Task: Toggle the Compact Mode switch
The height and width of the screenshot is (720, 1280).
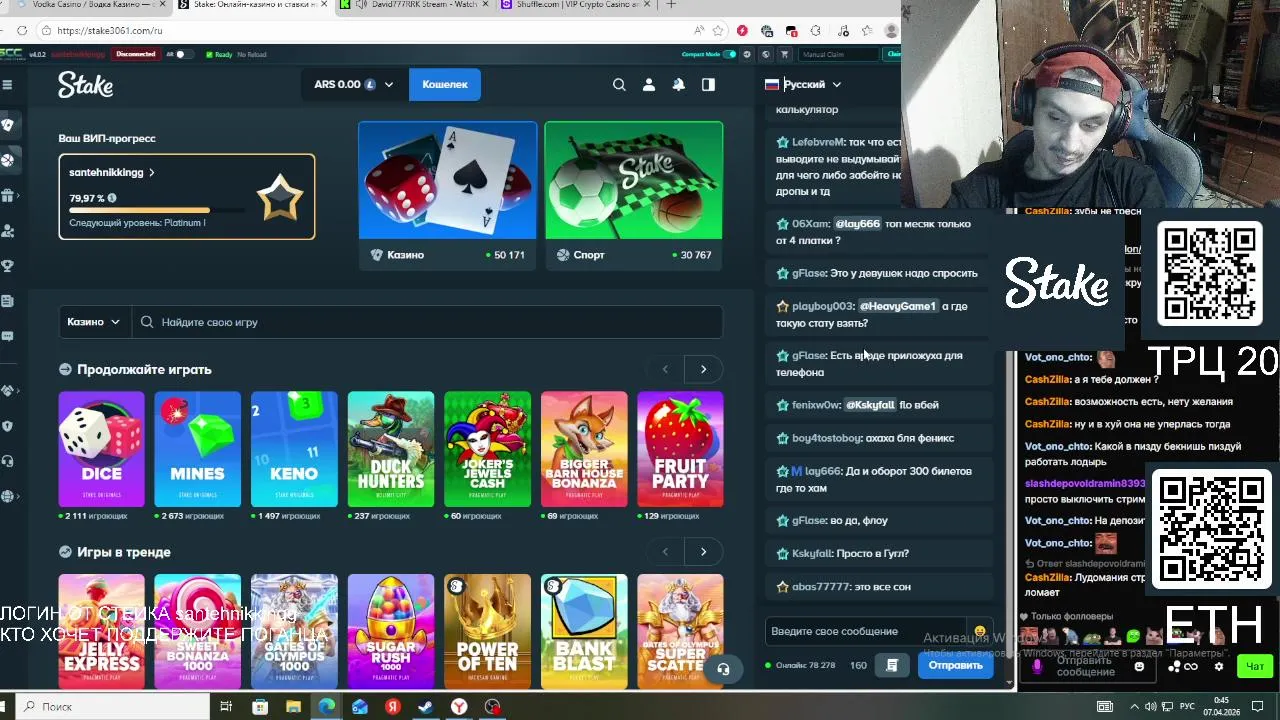Action: tap(730, 54)
